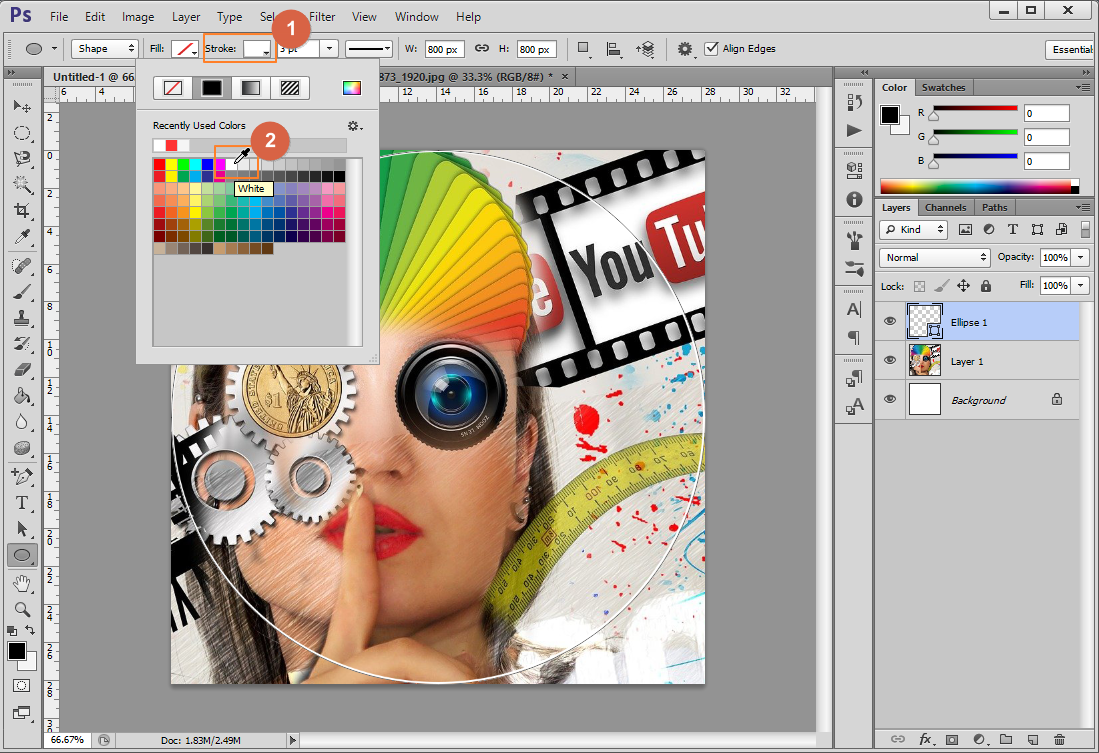Create a new layer group
Viewport: 1099px width, 753px height.
[x=1006, y=739]
